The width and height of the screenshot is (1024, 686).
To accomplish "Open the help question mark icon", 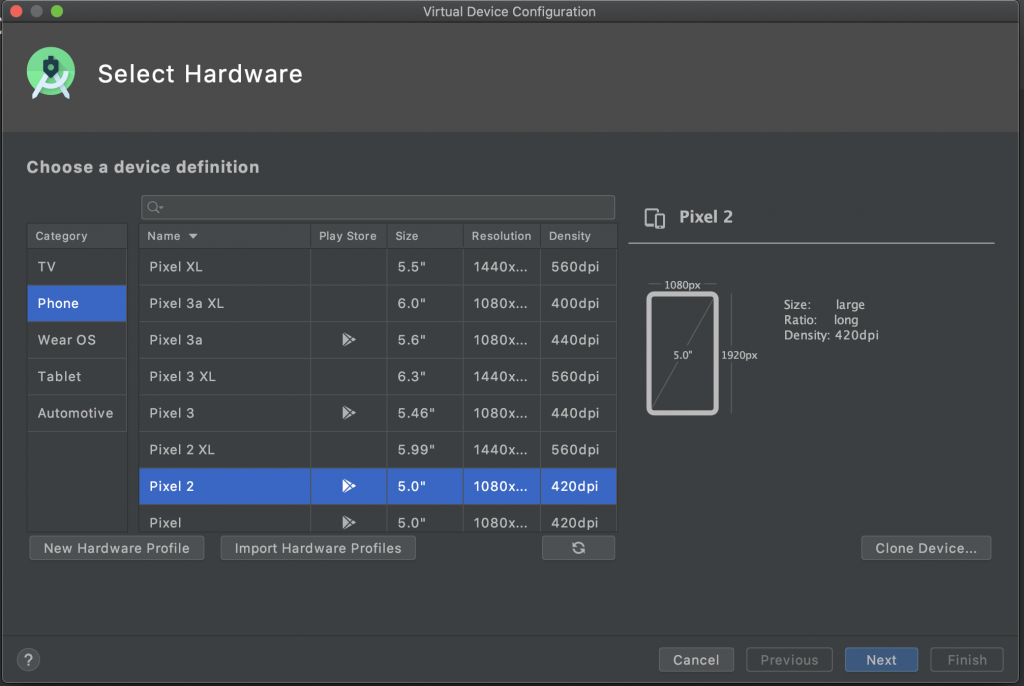I will tap(29, 659).
